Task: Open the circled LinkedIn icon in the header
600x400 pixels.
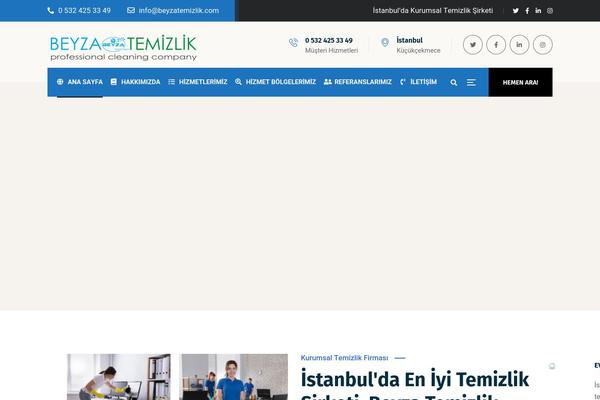Action: point(519,45)
